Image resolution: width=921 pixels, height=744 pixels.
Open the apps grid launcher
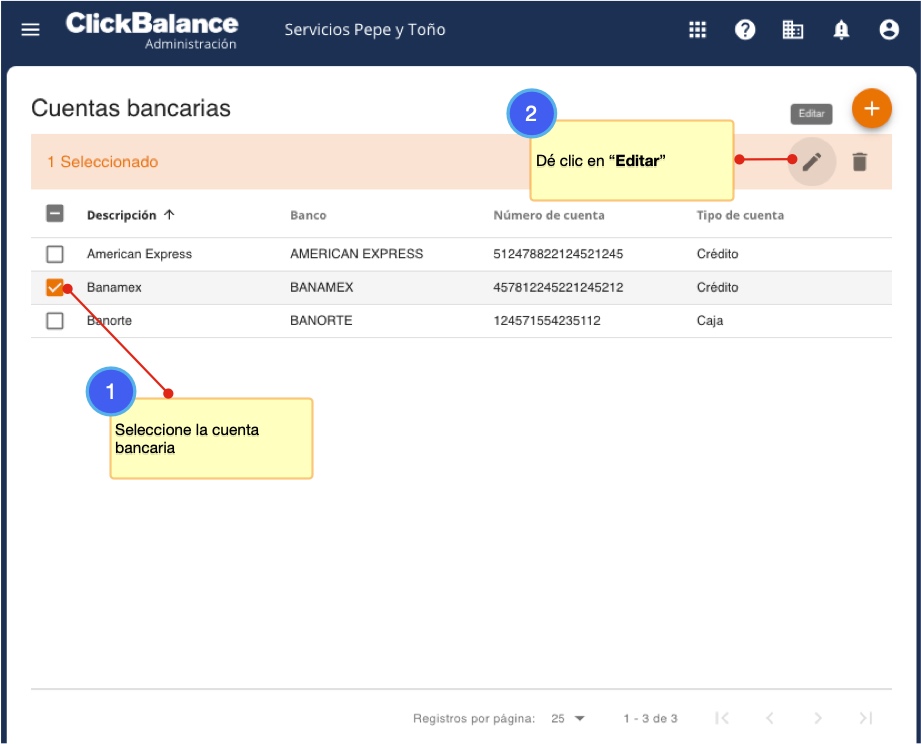[697, 30]
